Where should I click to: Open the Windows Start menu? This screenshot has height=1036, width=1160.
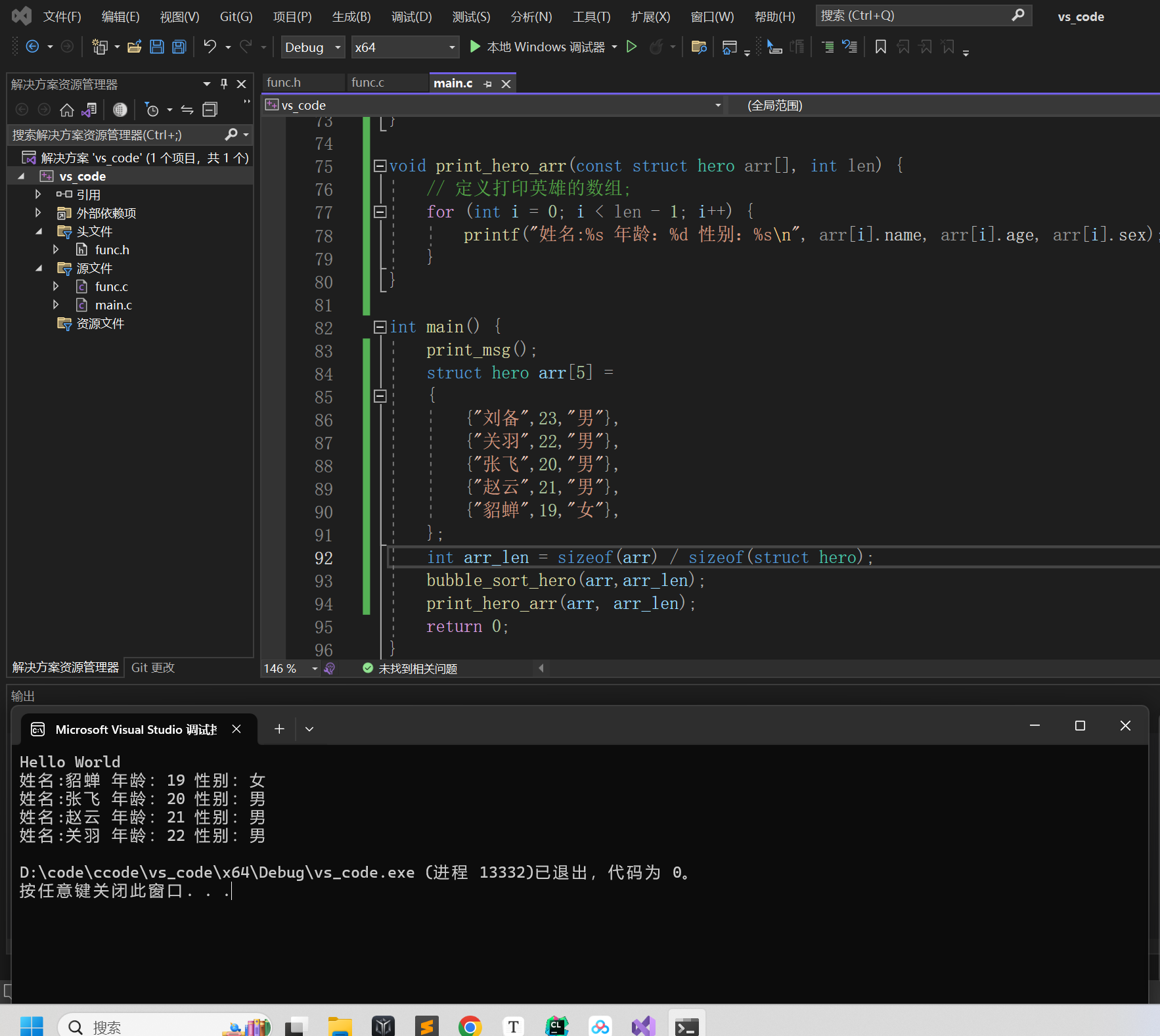point(32,1025)
